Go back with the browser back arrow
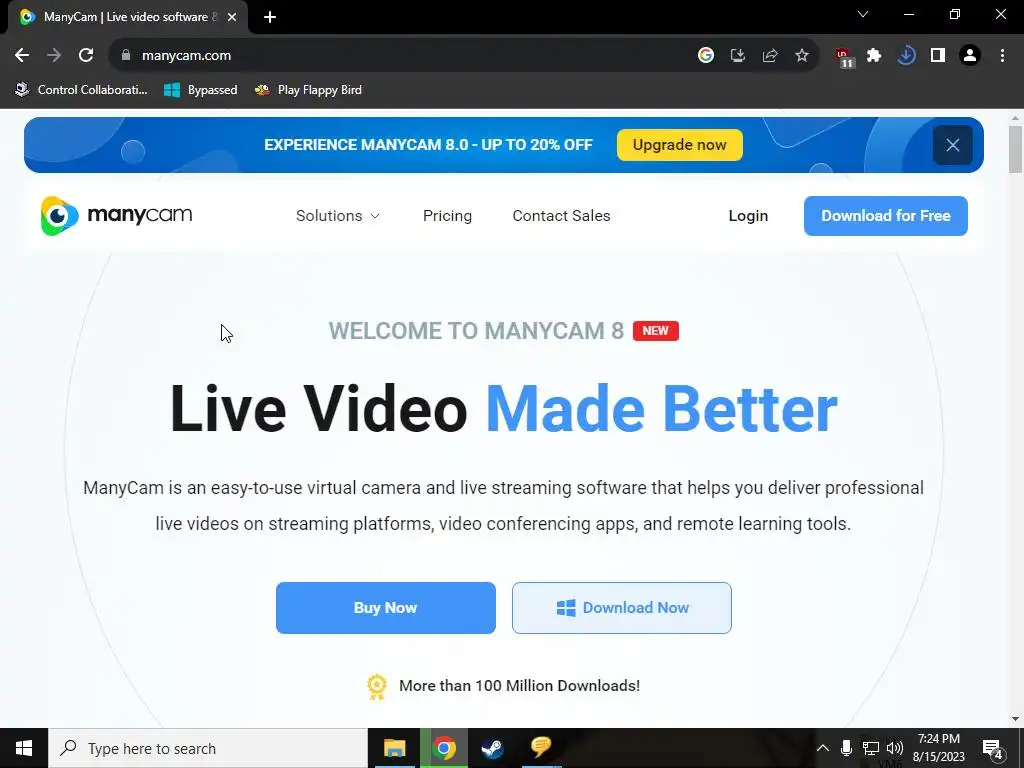Viewport: 1024px width, 768px height. tap(22, 56)
